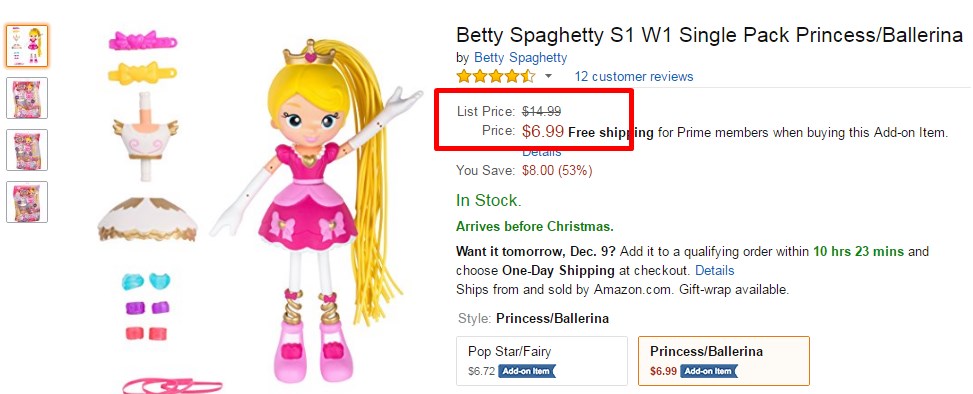Click the pink hair clip accessory image

(143, 41)
